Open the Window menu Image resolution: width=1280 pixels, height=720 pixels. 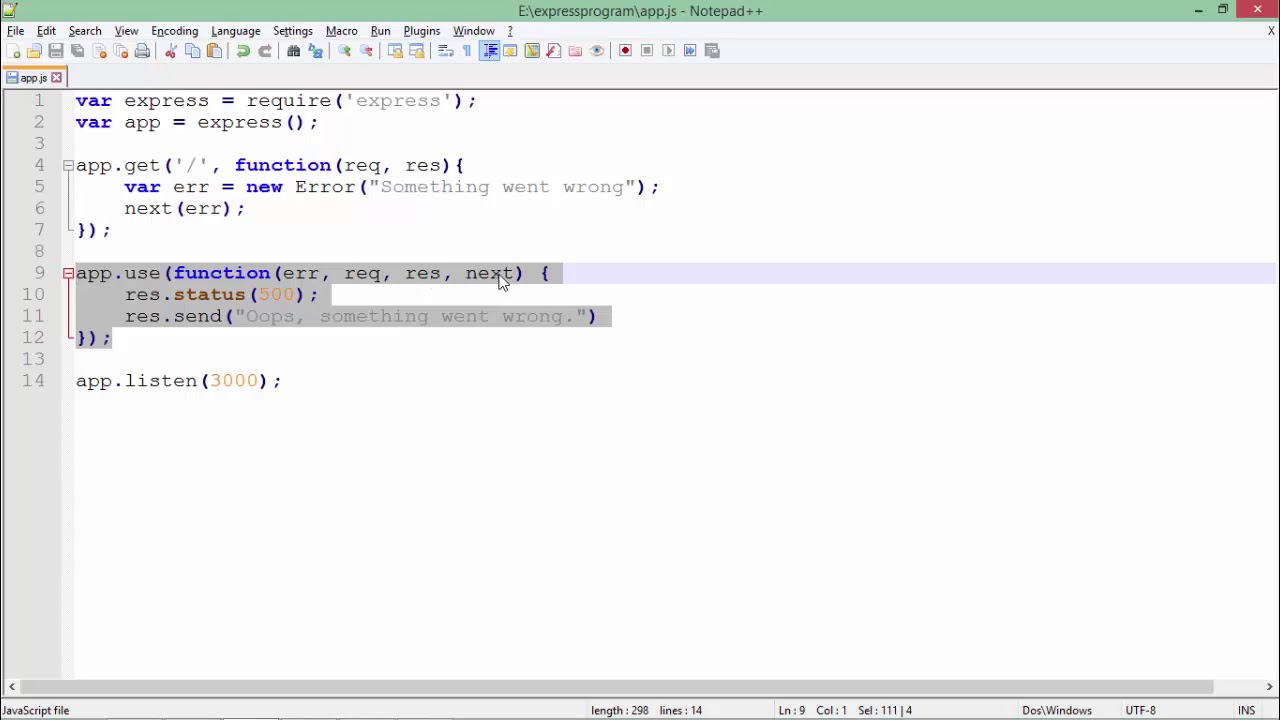[x=474, y=31]
